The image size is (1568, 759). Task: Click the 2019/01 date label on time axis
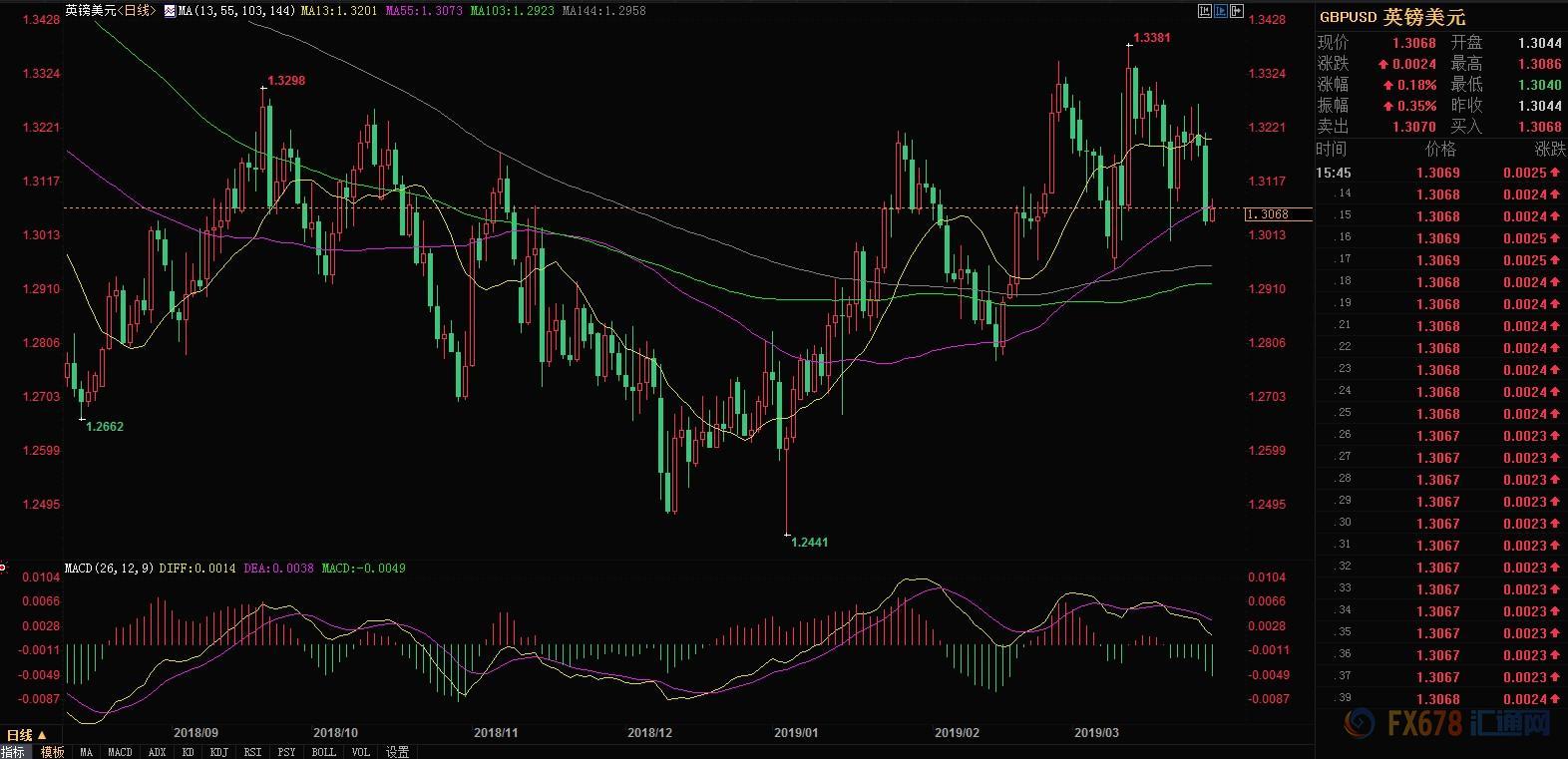click(795, 733)
